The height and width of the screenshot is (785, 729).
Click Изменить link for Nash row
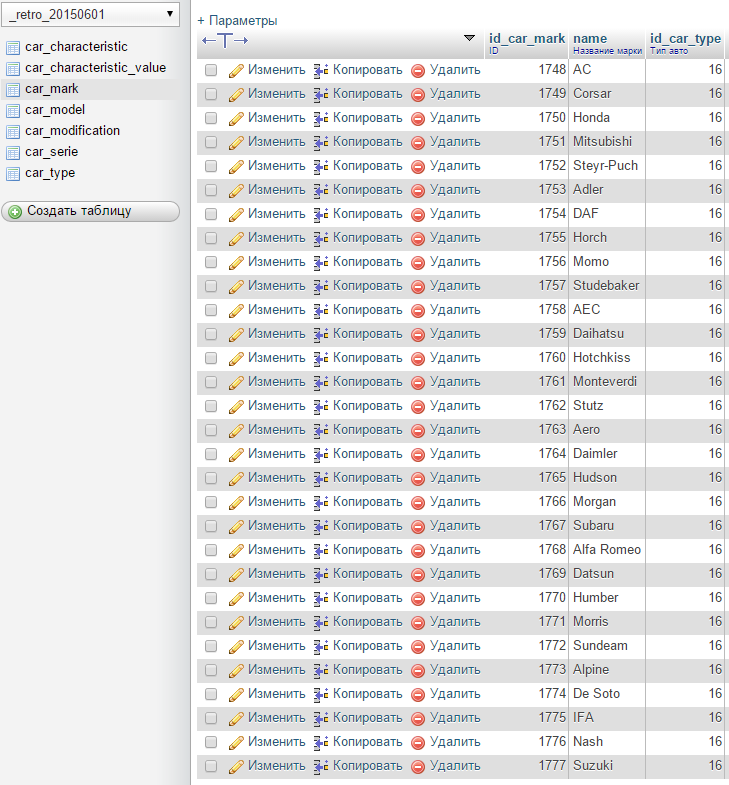point(276,742)
